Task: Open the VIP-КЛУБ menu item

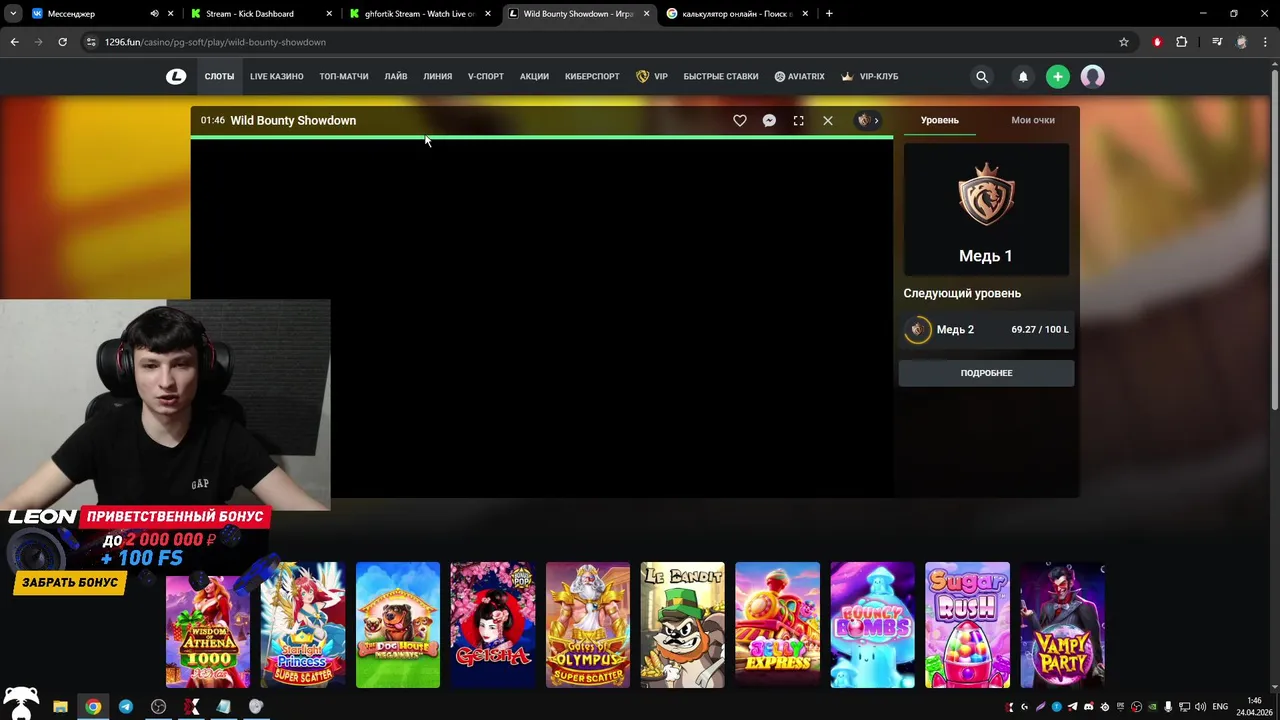Action: (x=869, y=77)
